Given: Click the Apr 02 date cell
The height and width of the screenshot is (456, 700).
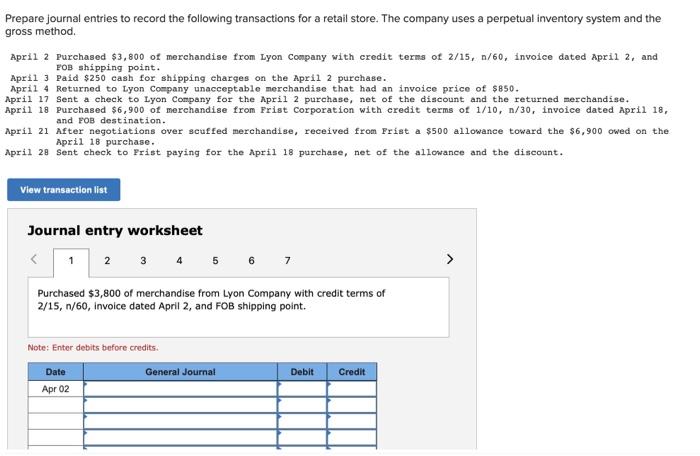Looking at the screenshot, I should 55,389.
